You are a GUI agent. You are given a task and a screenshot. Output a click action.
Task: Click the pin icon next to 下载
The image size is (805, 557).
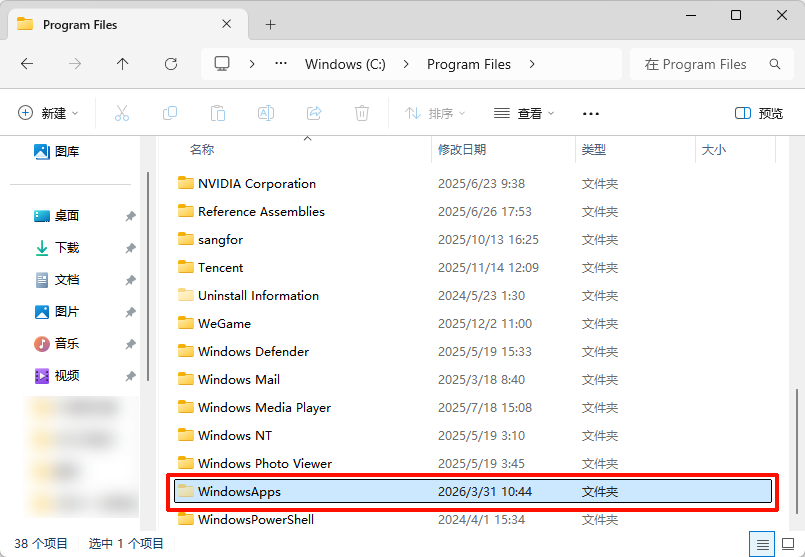[130, 248]
